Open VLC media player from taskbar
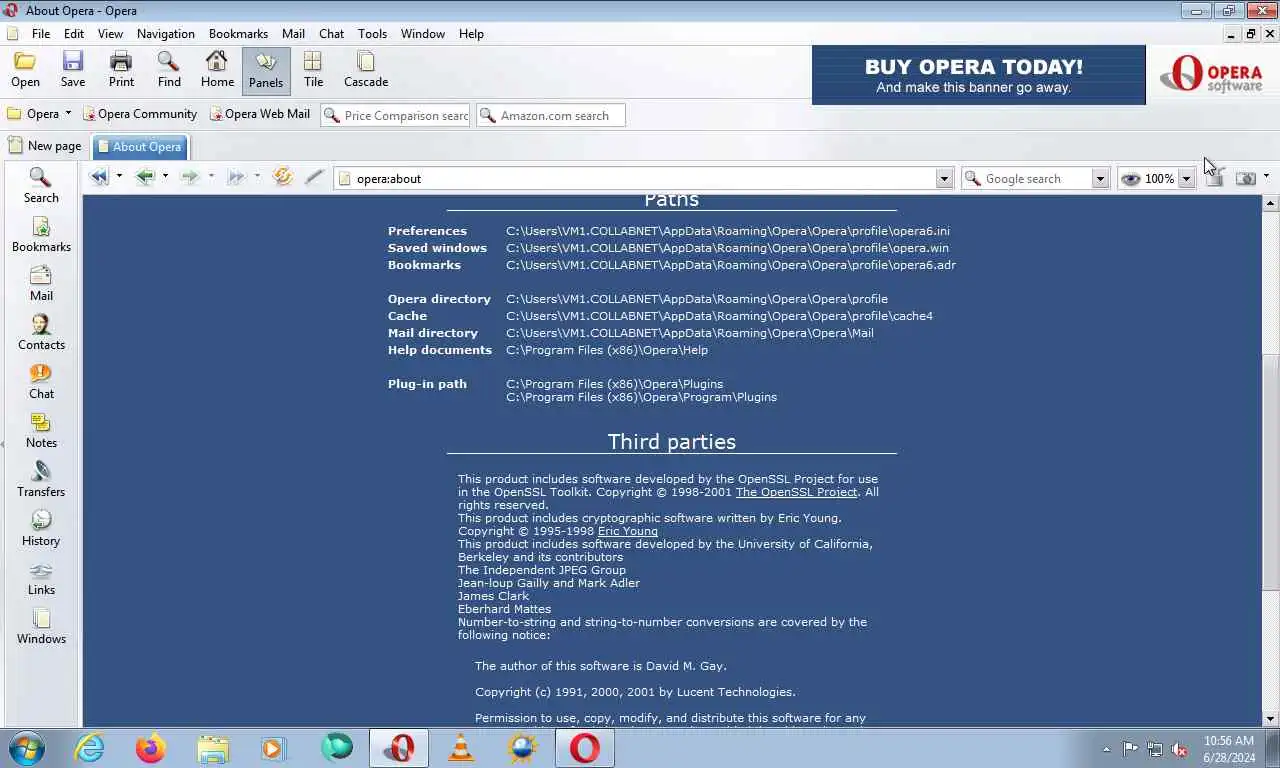 (x=460, y=747)
